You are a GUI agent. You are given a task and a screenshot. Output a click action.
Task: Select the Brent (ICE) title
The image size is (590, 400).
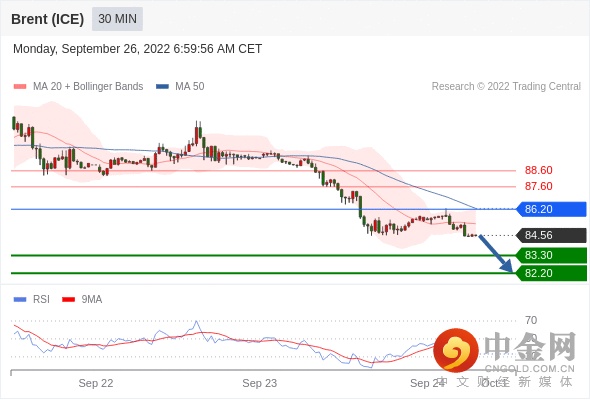(47, 19)
